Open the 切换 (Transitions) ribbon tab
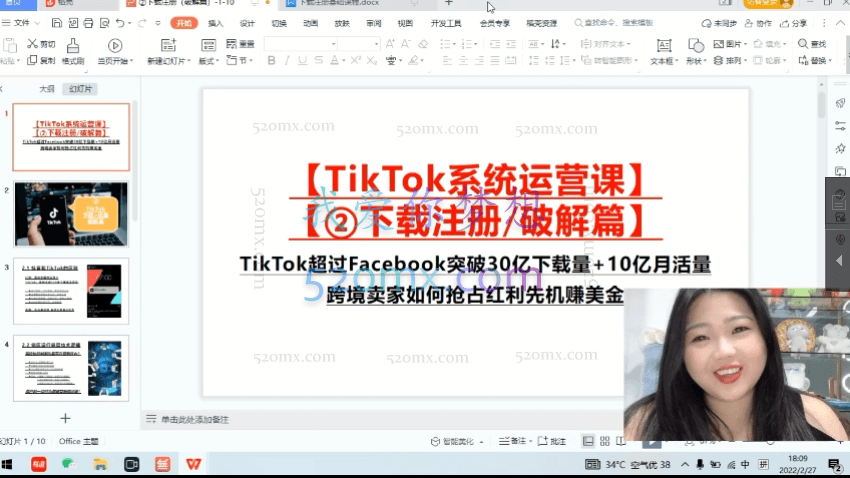 pyautogui.click(x=279, y=23)
